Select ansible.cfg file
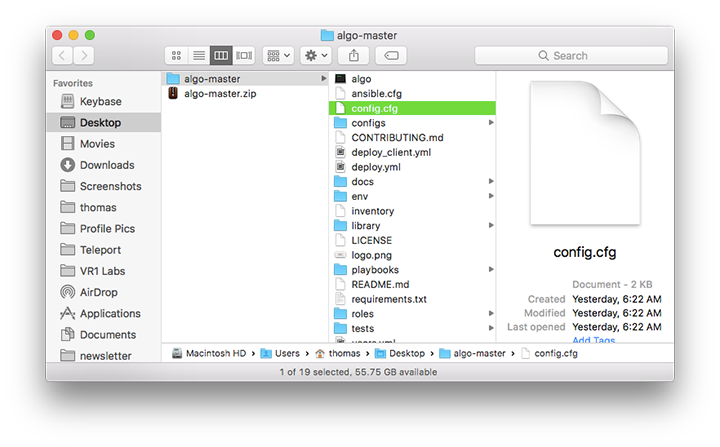The width and height of the screenshot is (720, 447). [412, 93]
